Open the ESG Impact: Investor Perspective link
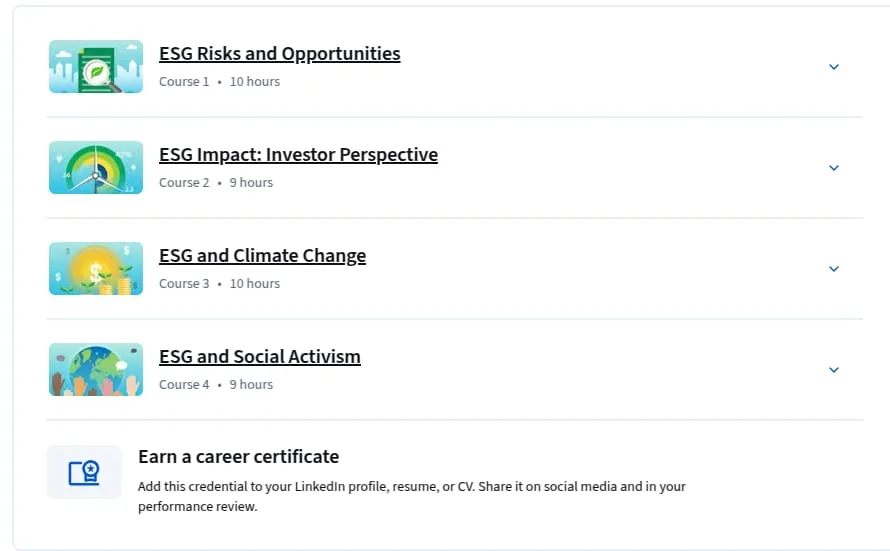The image size is (890, 551). coord(298,154)
